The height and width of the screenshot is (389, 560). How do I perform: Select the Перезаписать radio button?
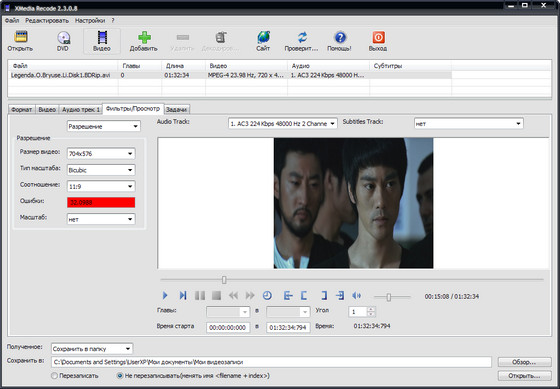pos(54,376)
